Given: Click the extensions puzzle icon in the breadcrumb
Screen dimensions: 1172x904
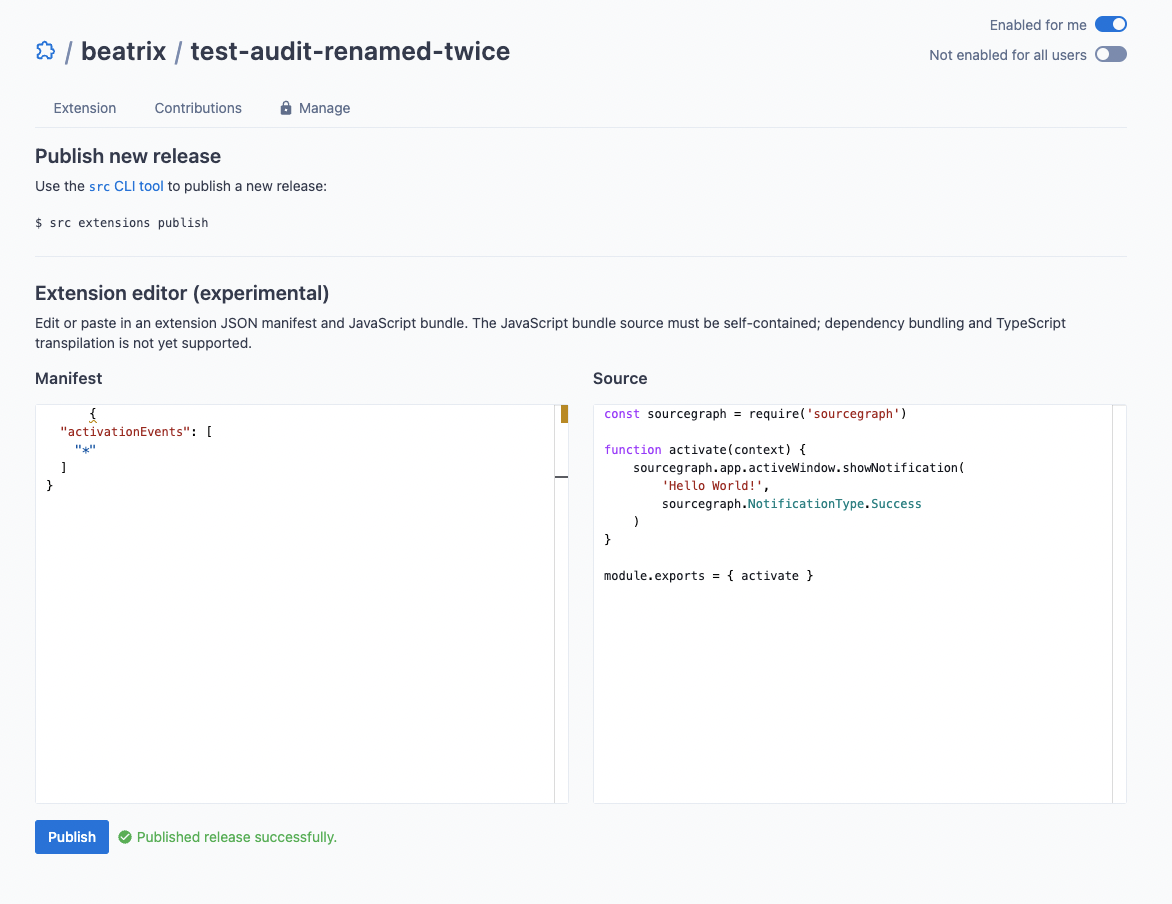Looking at the screenshot, I should coord(46,51).
